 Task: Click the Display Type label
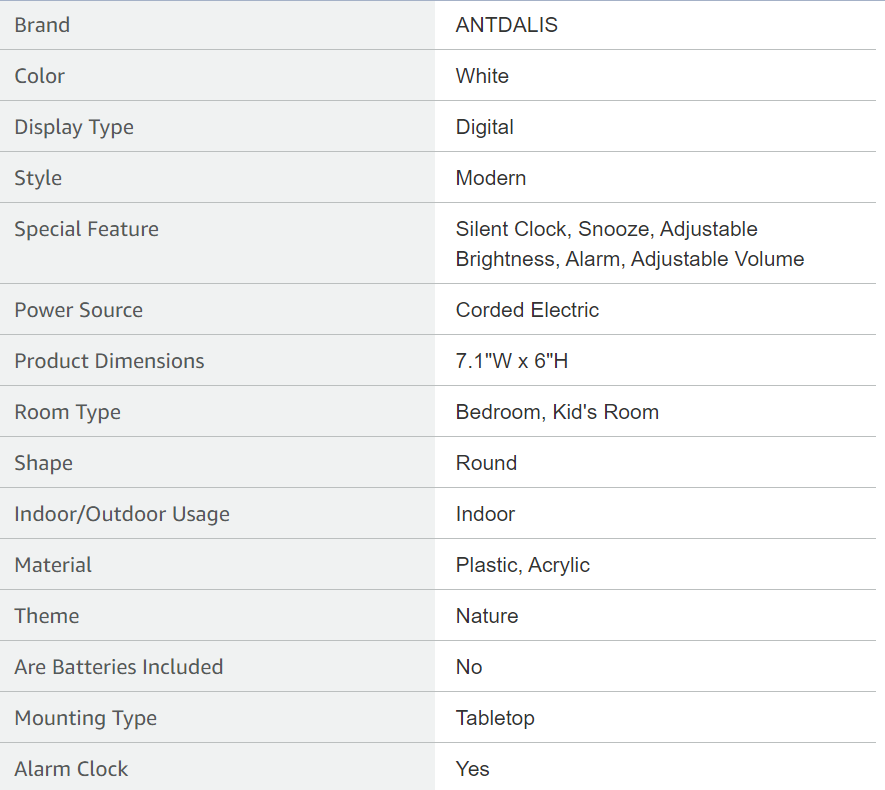click(x=74, y=127)
